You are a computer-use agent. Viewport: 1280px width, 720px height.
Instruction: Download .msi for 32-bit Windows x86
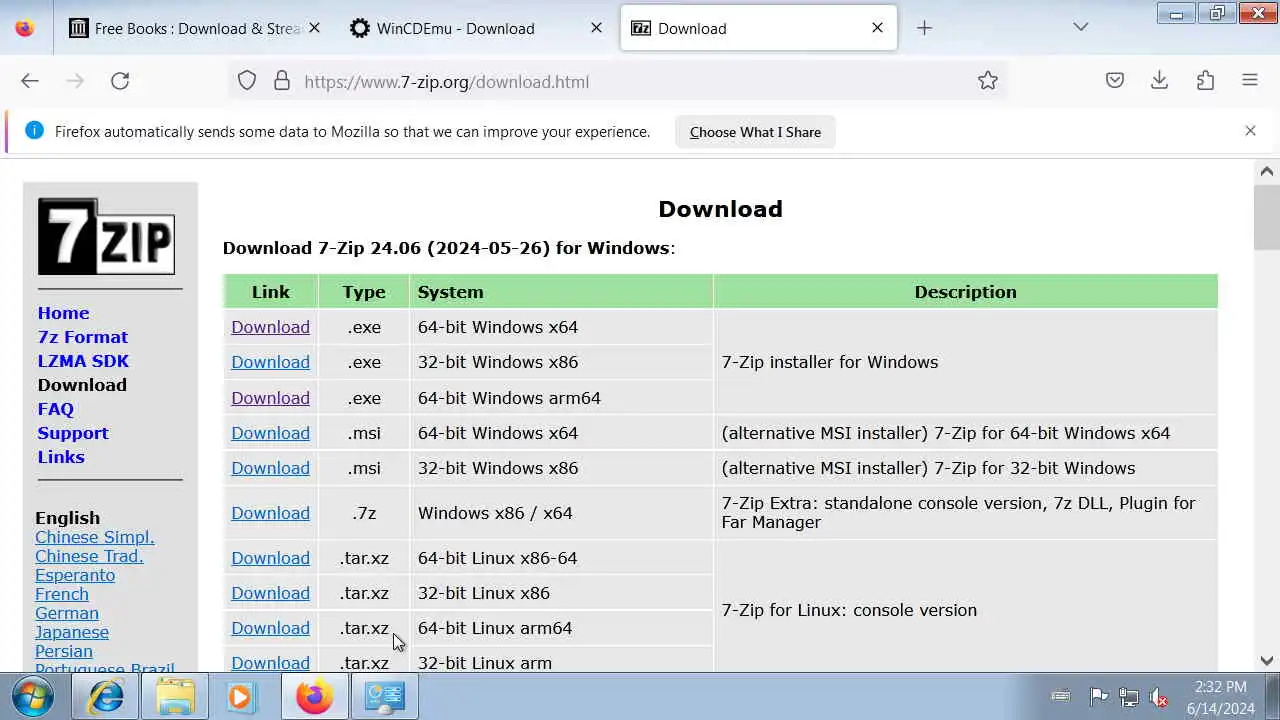[270, 468]
